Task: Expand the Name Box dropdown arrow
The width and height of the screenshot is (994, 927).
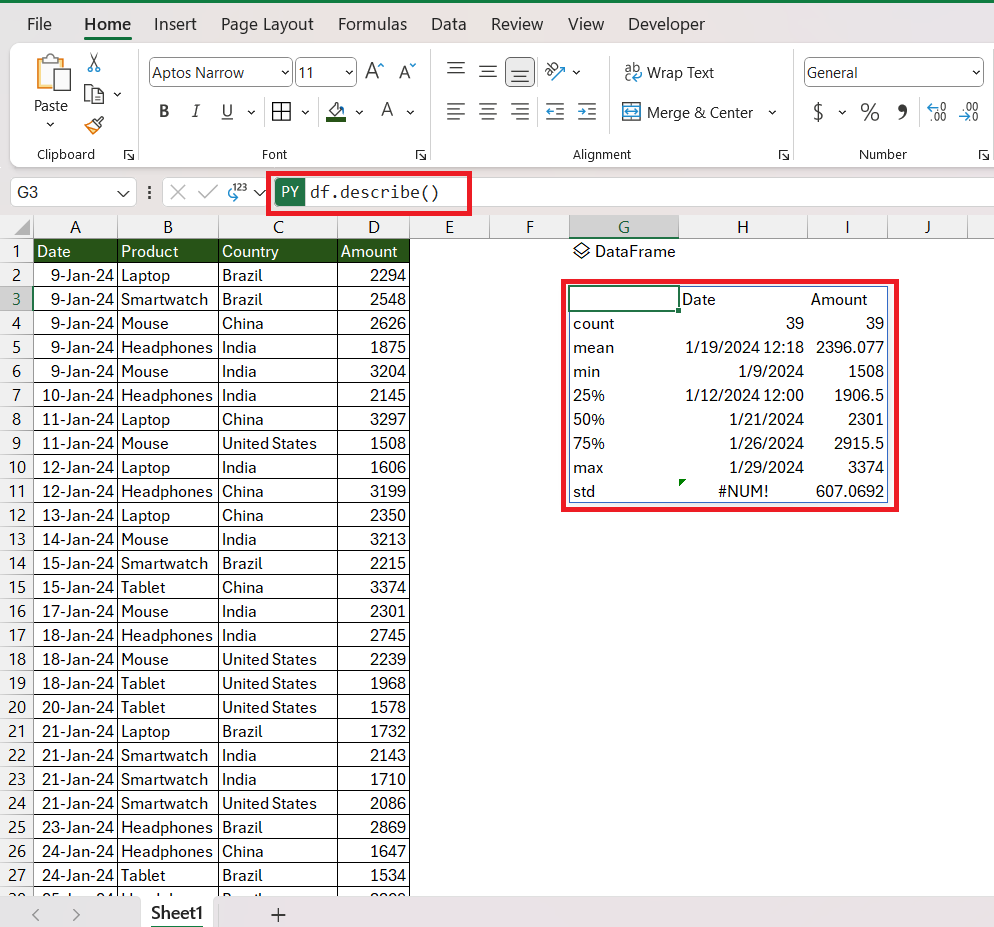Action: click(x=124, y=193)
